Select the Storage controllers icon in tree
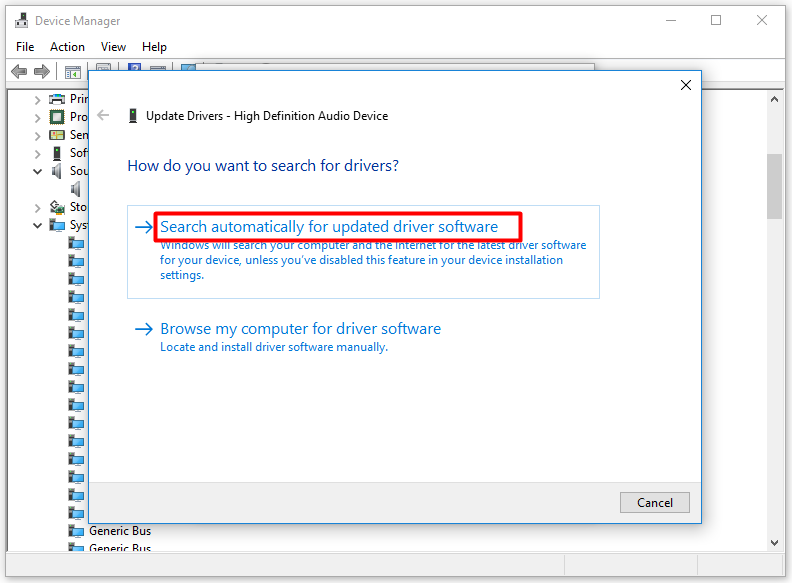792x583 pixels. click(57, 207)
